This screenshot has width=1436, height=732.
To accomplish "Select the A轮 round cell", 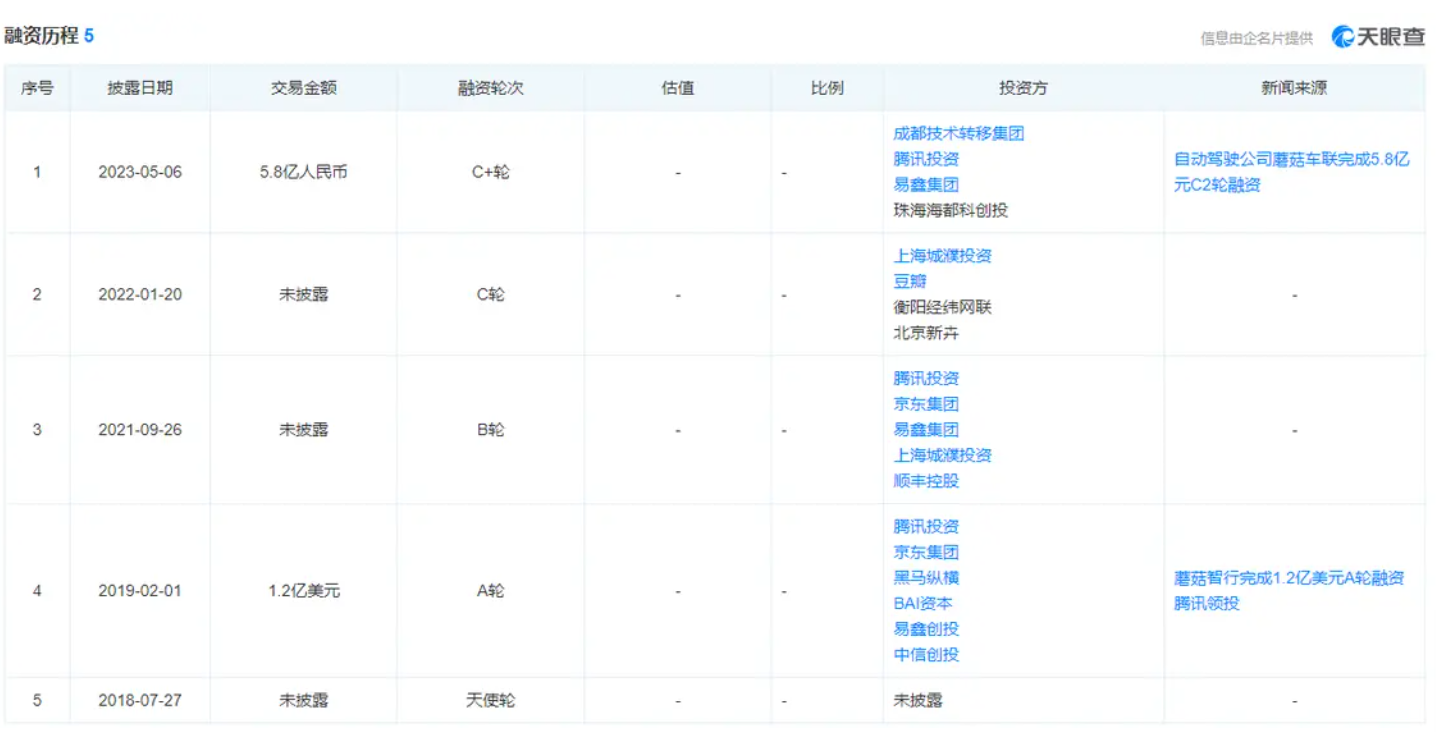I will (x=491, y=591).
